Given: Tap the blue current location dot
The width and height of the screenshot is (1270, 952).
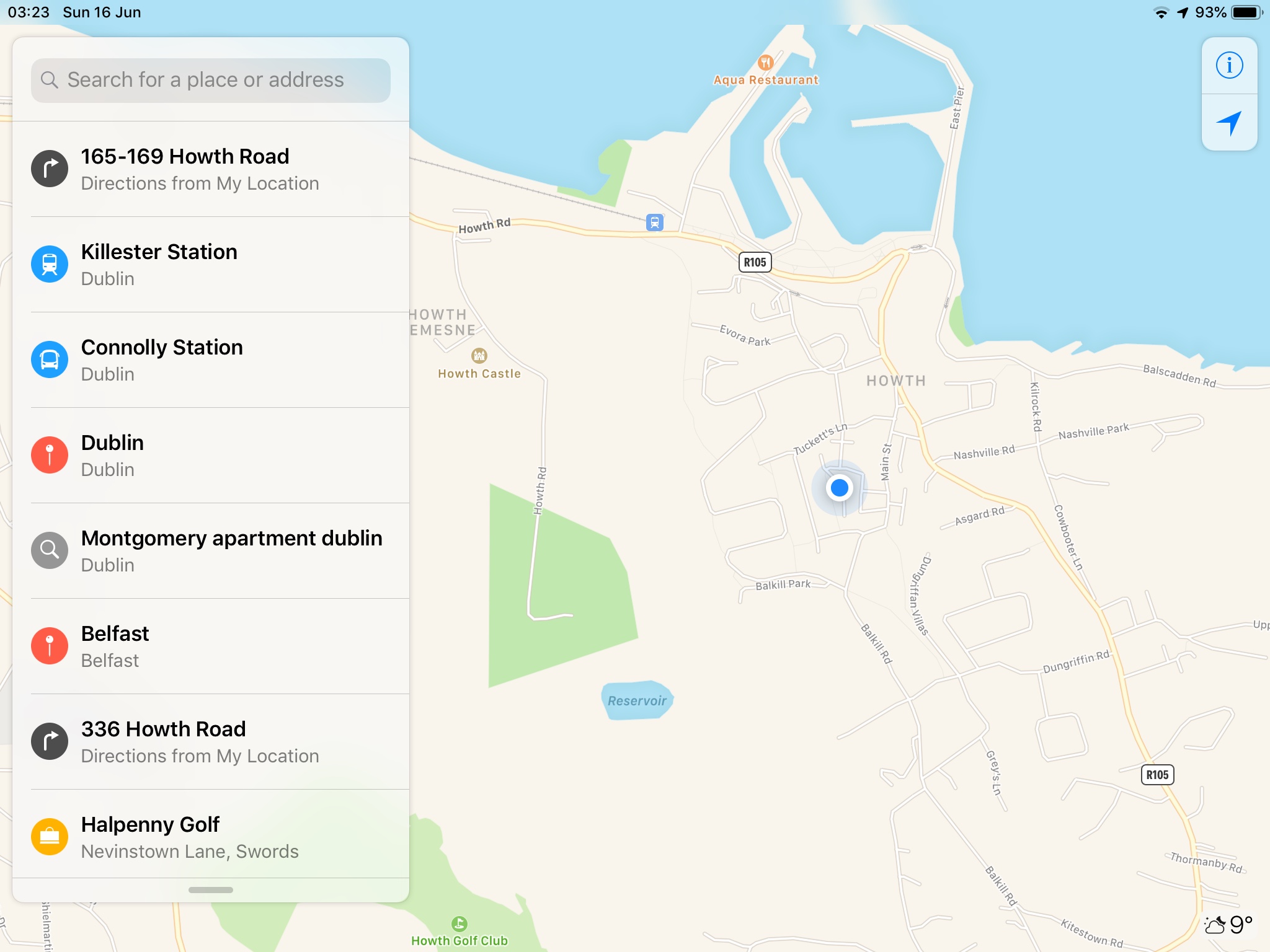Looking at the screenshot, I should (840, 488).
